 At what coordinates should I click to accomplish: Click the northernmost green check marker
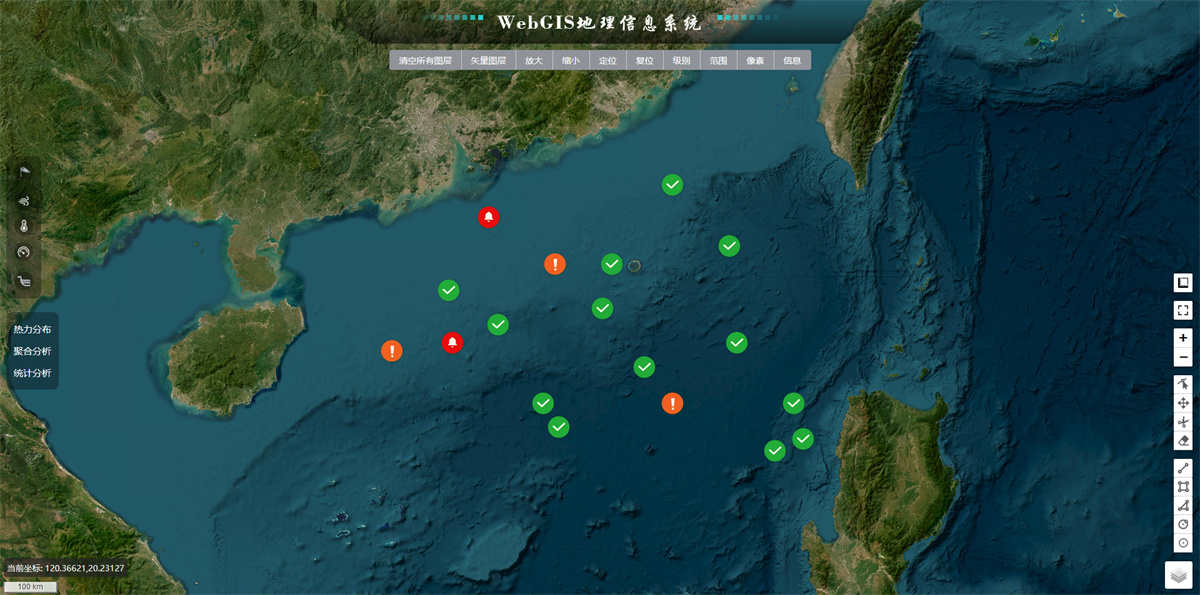coord(673,185)
